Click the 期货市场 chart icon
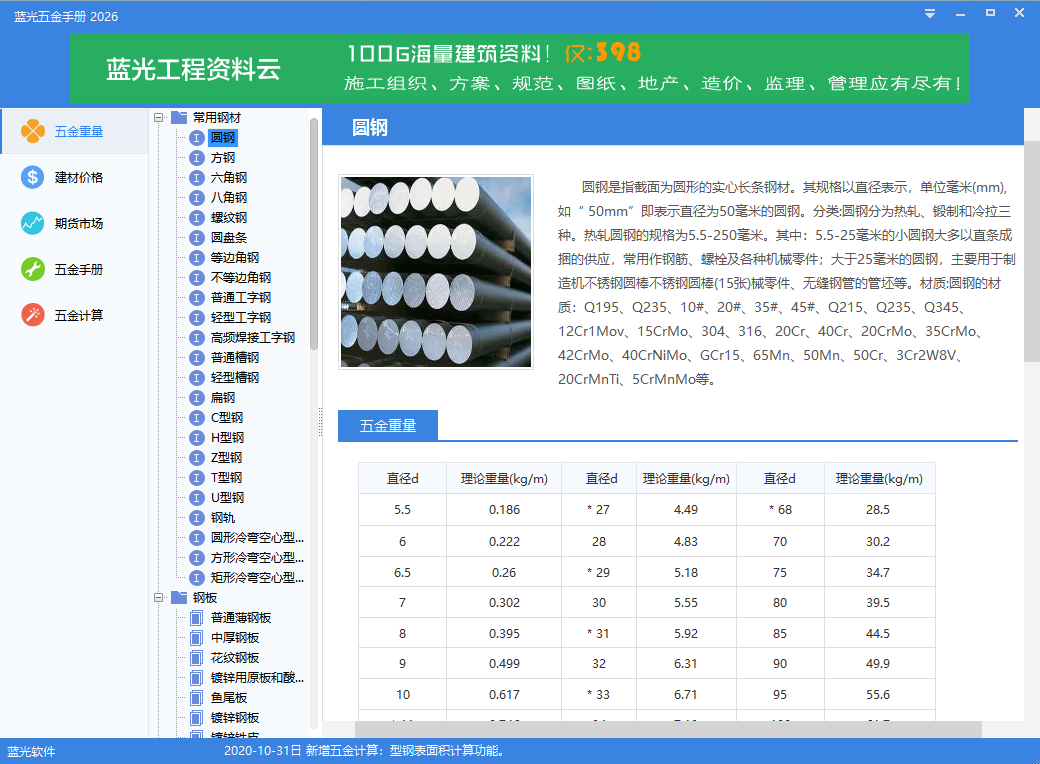 tap(33, 223)
